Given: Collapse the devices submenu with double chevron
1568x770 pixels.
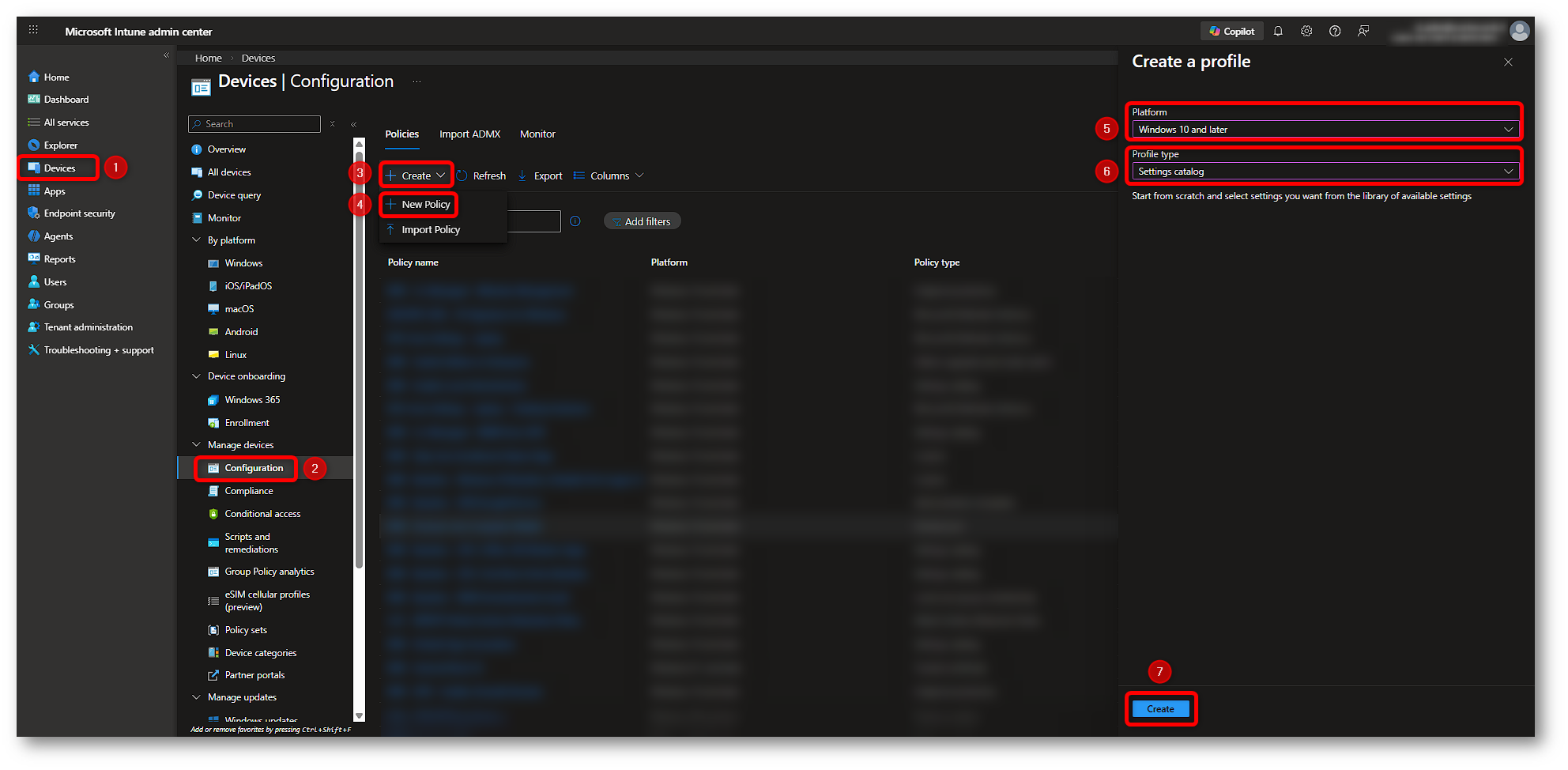Looking at the screenshot, I should point(354,124).
